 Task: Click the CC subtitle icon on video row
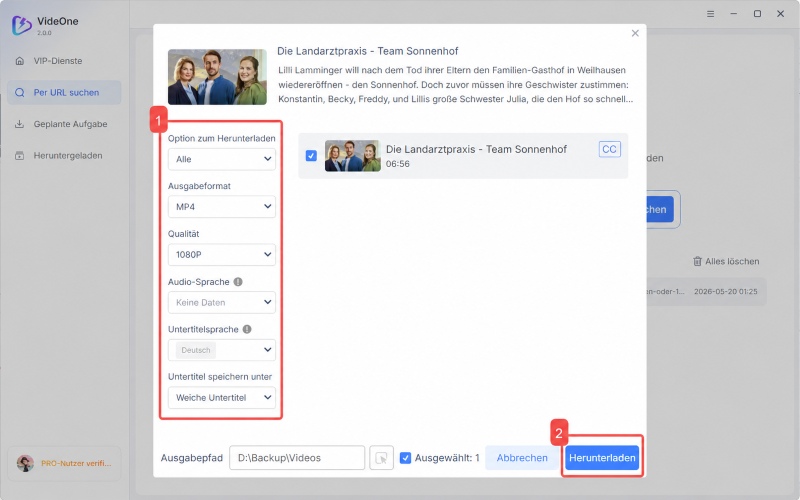pos(609,149)
